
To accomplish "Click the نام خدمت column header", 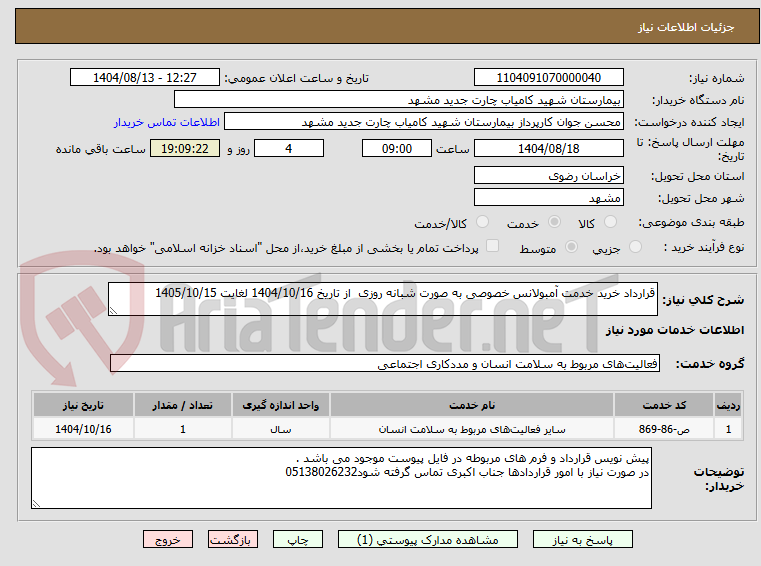I will coord(472,405).
